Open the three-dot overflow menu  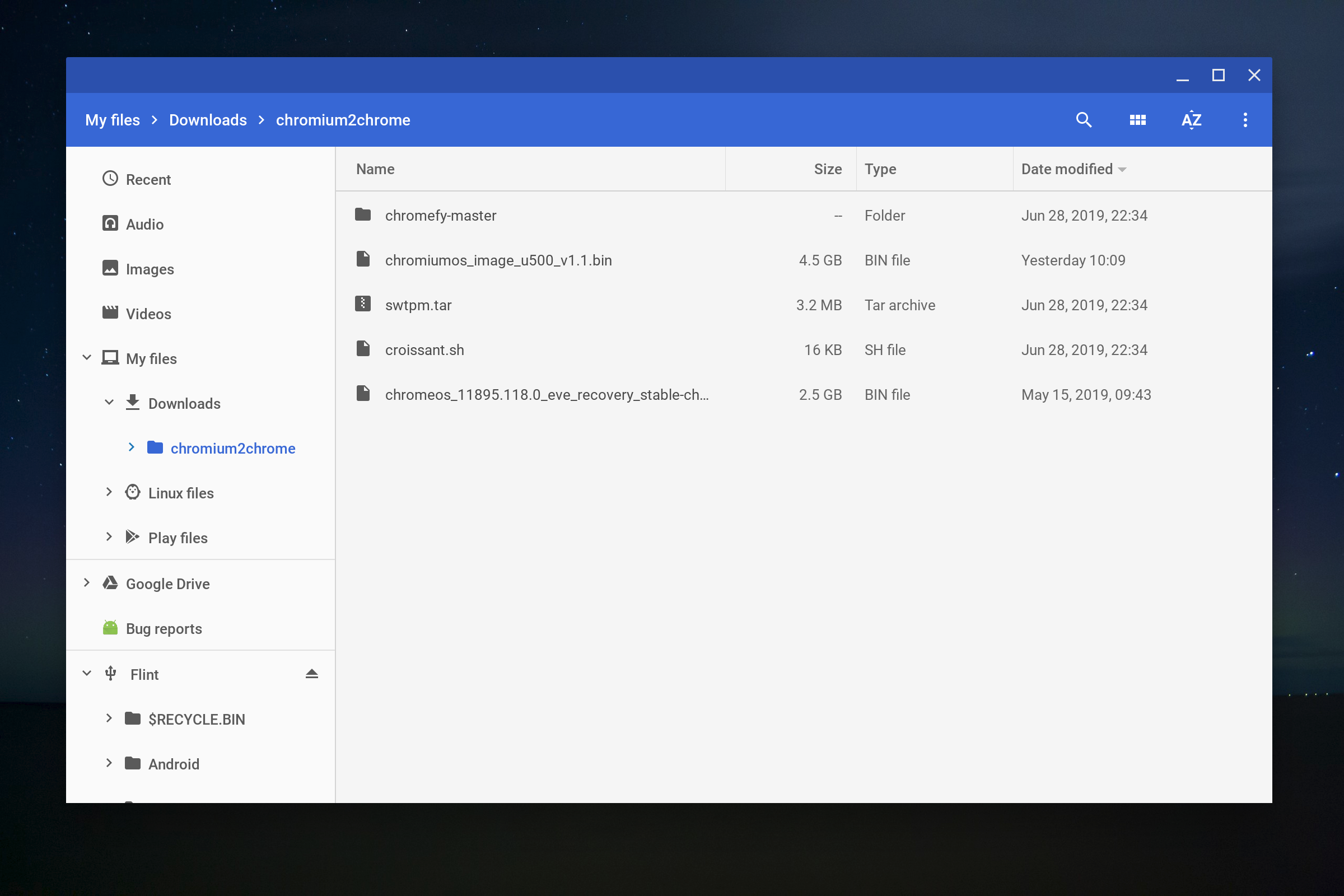pyautogui.click(x=1244, y=120)
